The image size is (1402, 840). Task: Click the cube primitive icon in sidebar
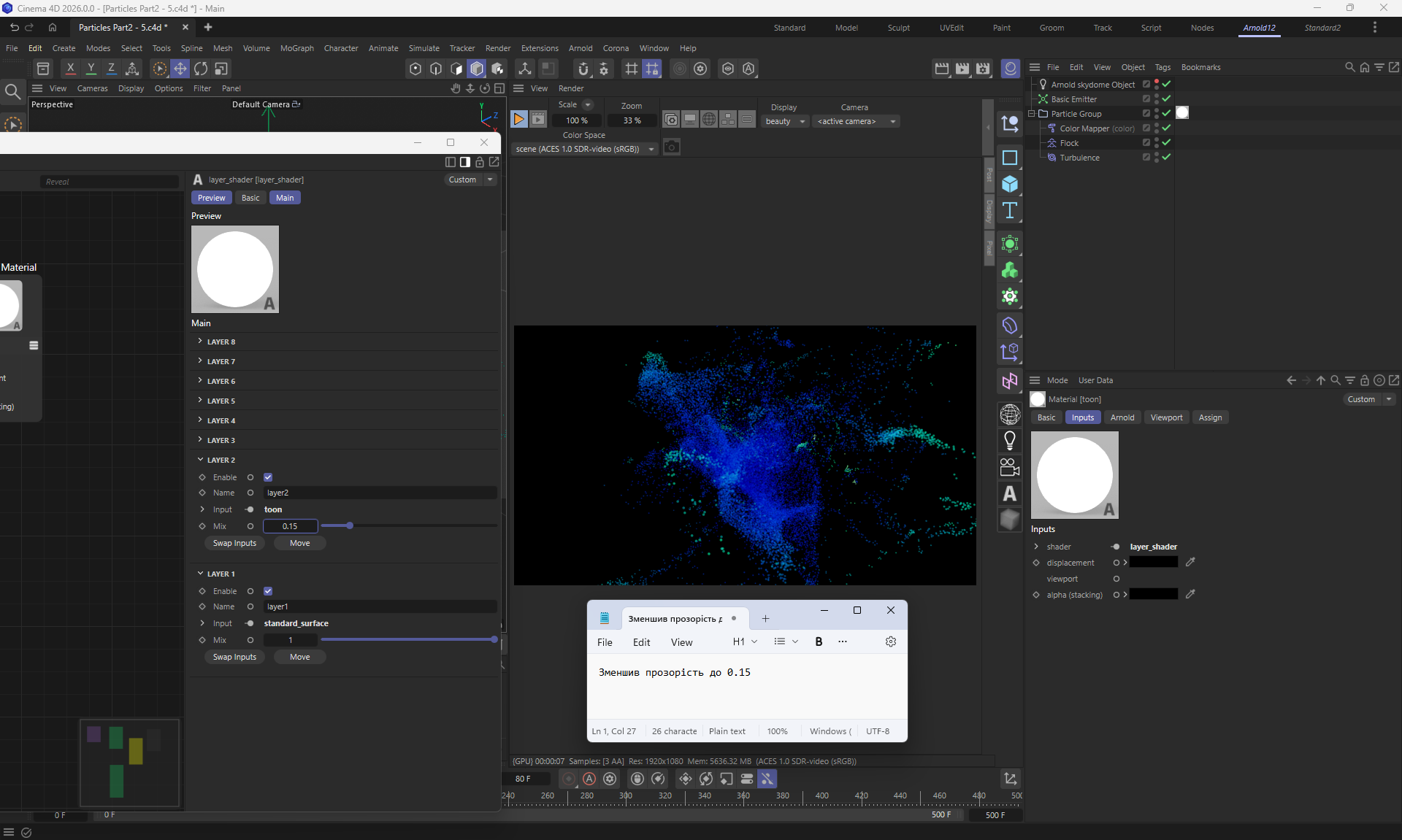tap(1010, 184)
